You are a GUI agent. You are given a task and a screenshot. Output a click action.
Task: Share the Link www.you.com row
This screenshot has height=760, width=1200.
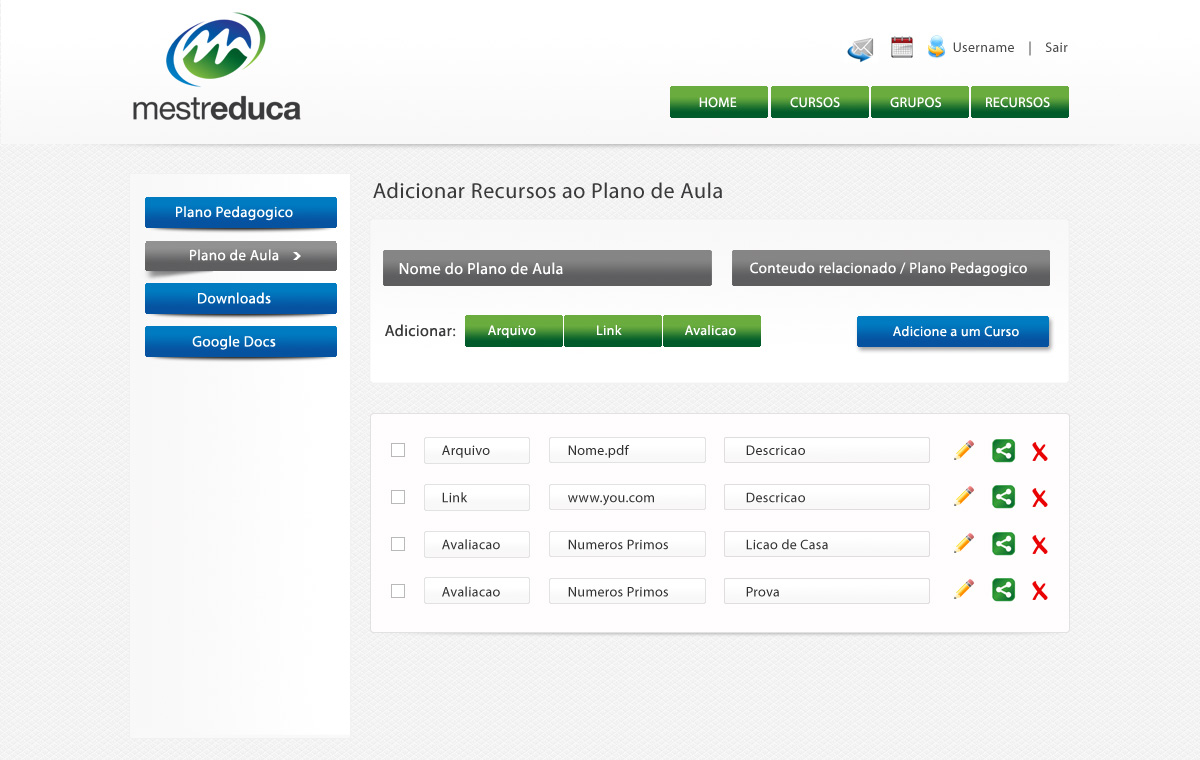1003,497
